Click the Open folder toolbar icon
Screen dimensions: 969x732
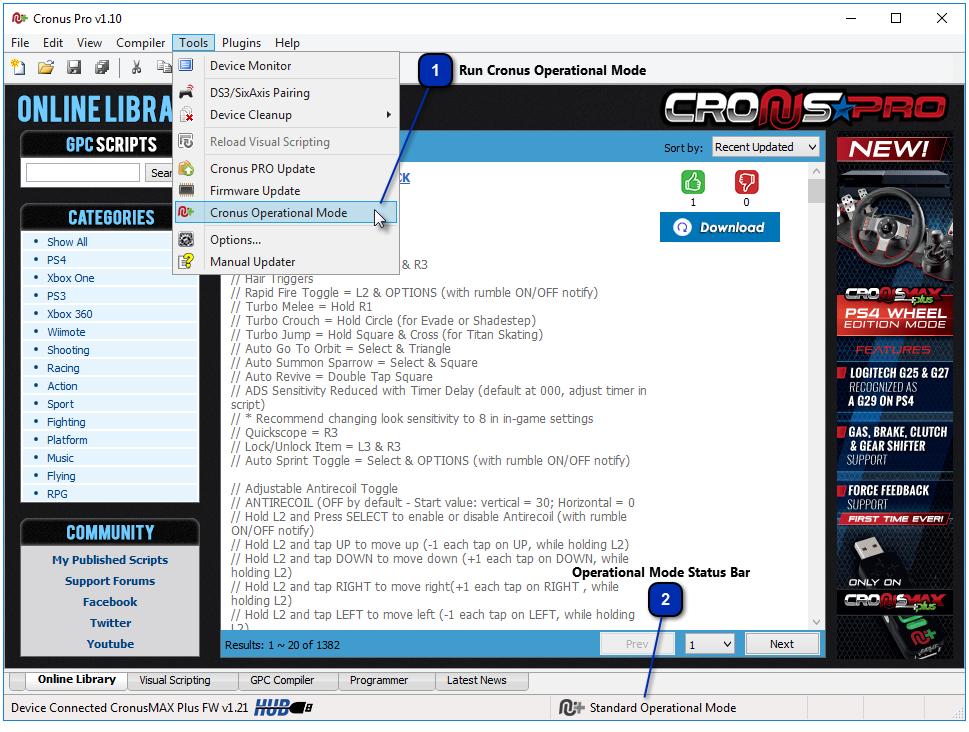[46, 67]
